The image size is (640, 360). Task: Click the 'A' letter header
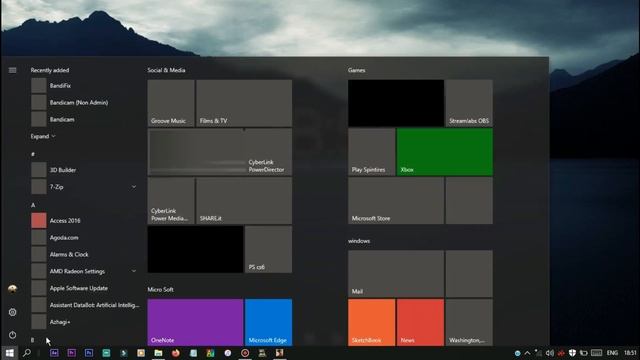pos(33,205)
